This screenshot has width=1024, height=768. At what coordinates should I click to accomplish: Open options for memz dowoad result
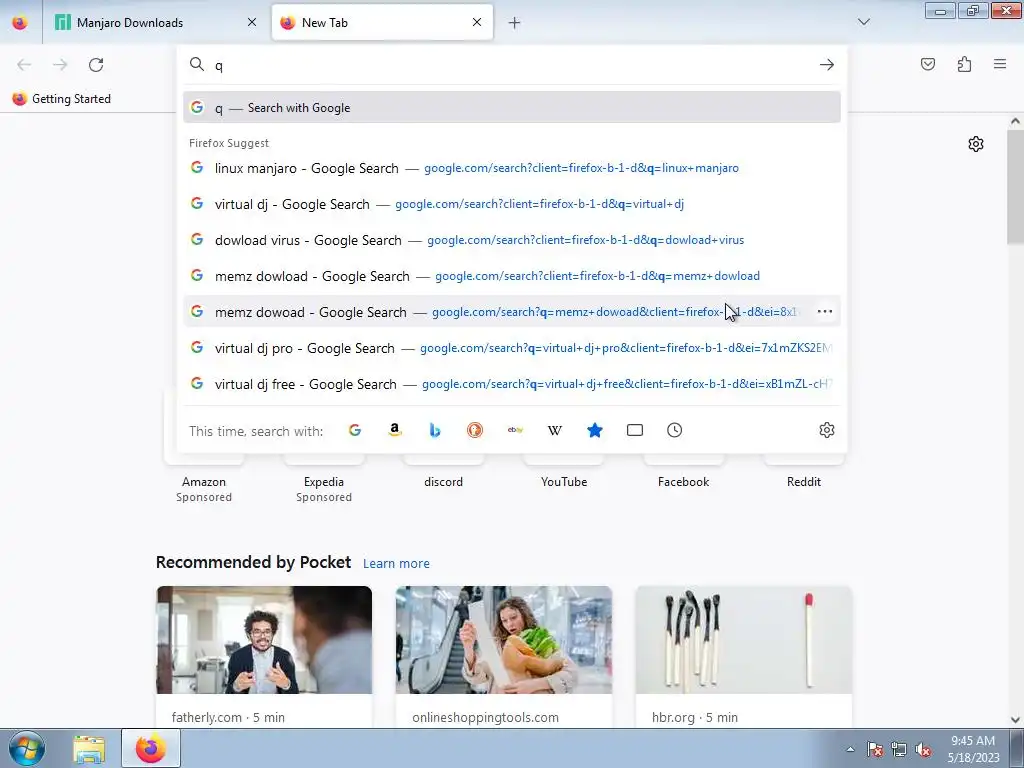[825, 312]
